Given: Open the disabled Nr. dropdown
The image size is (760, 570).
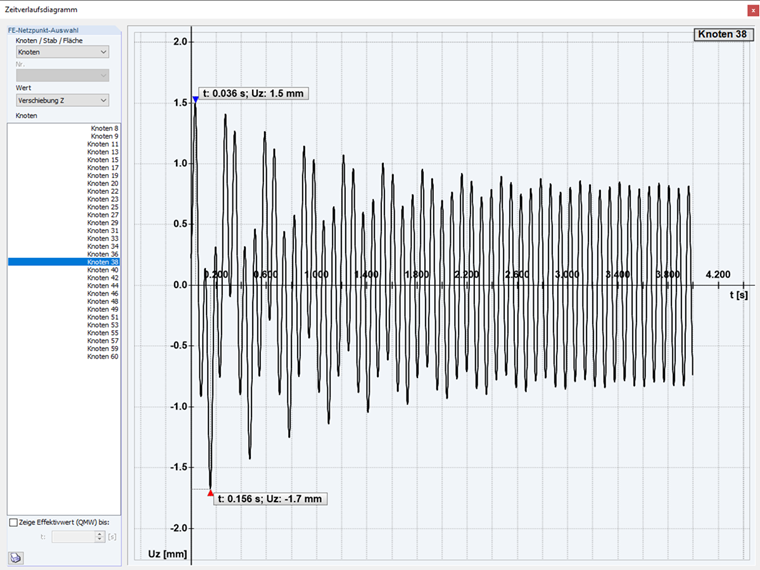Looking at the screenshot, I should 63,75.
